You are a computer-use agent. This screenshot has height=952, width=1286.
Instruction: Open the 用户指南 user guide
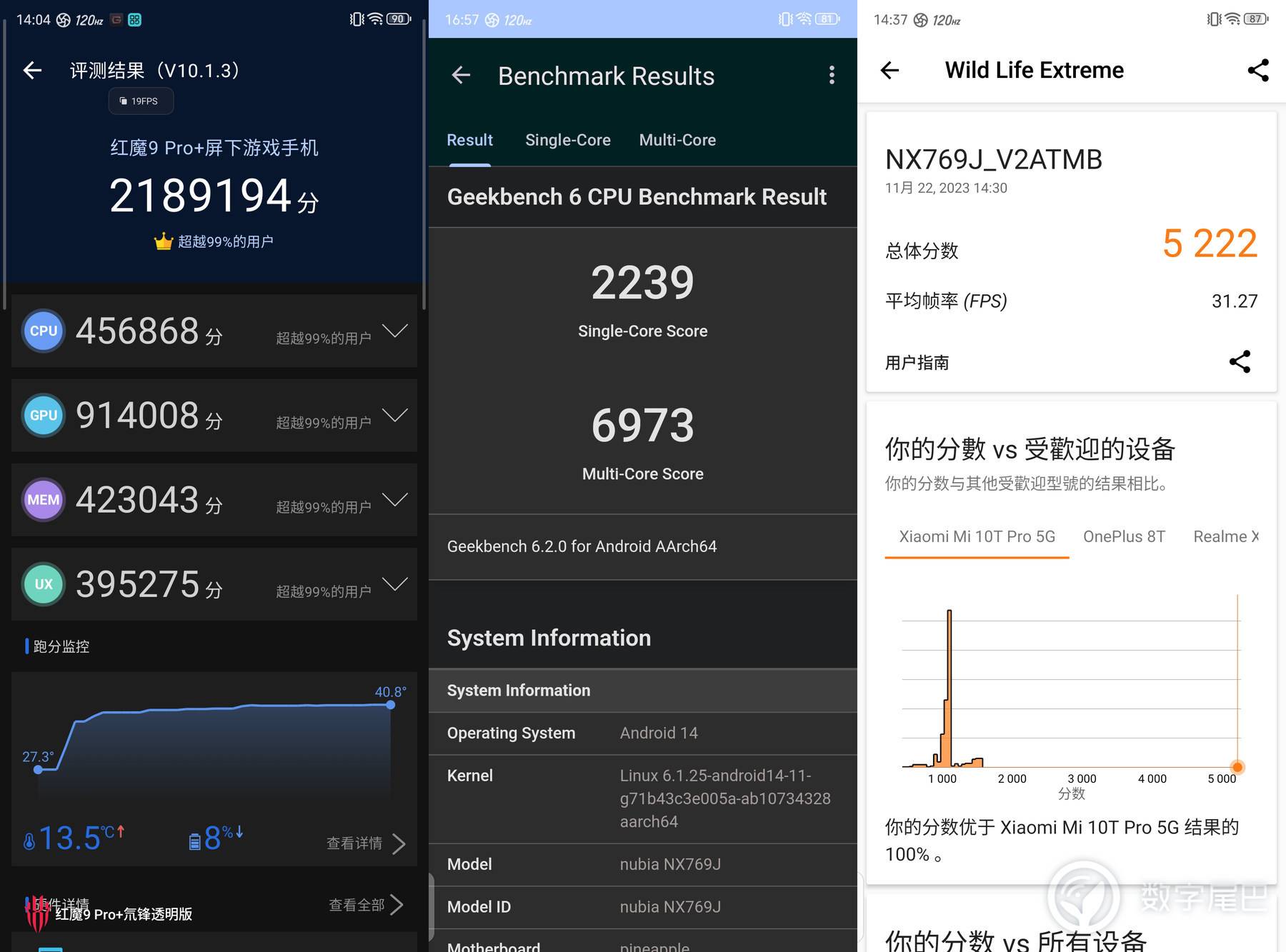pos(917,363)
